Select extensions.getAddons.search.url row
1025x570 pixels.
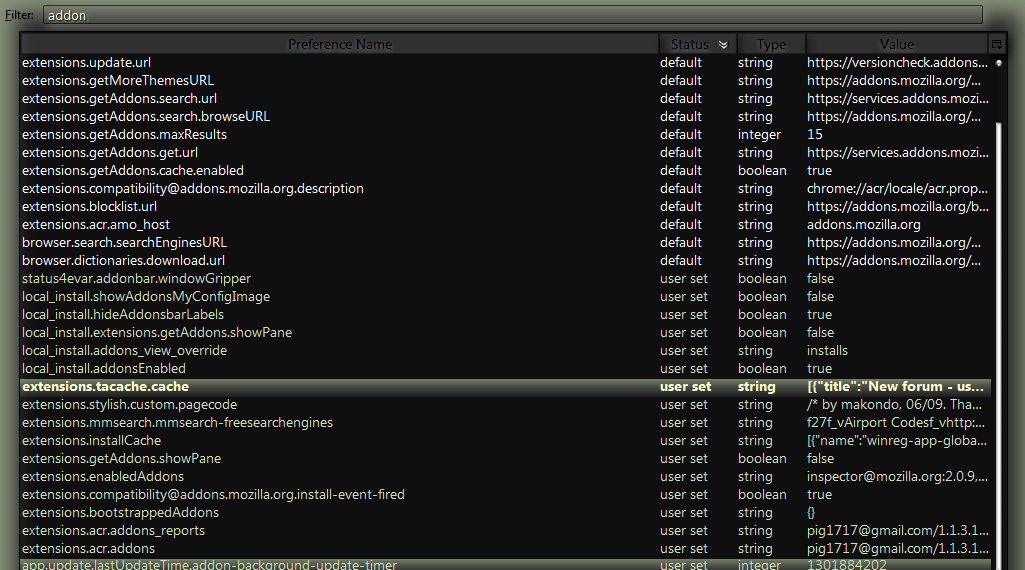coord(506,99)
